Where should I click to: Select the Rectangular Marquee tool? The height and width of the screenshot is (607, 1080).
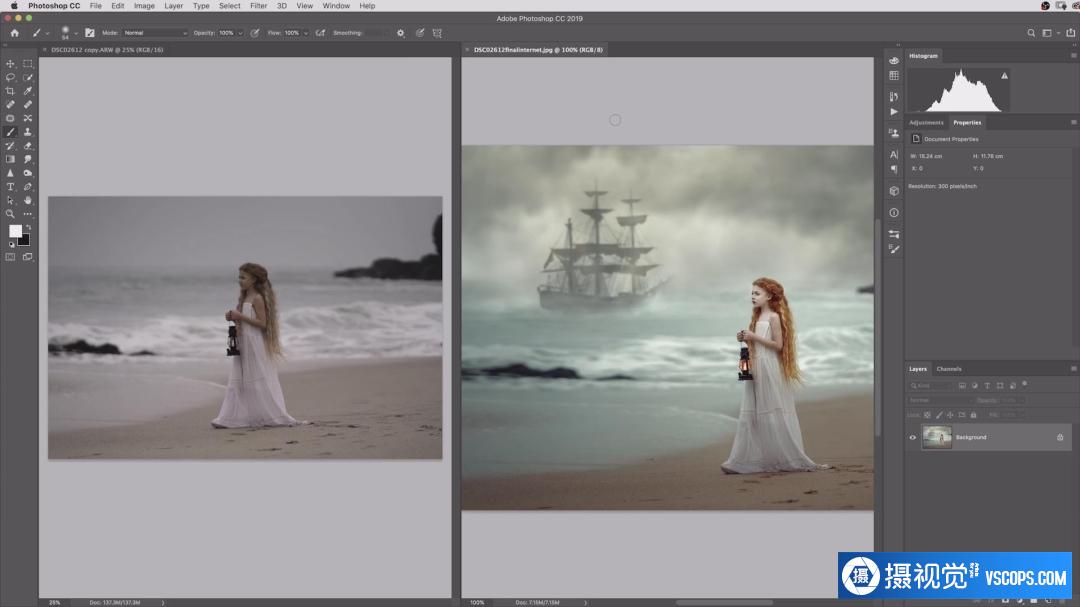(x=28, y=63)
